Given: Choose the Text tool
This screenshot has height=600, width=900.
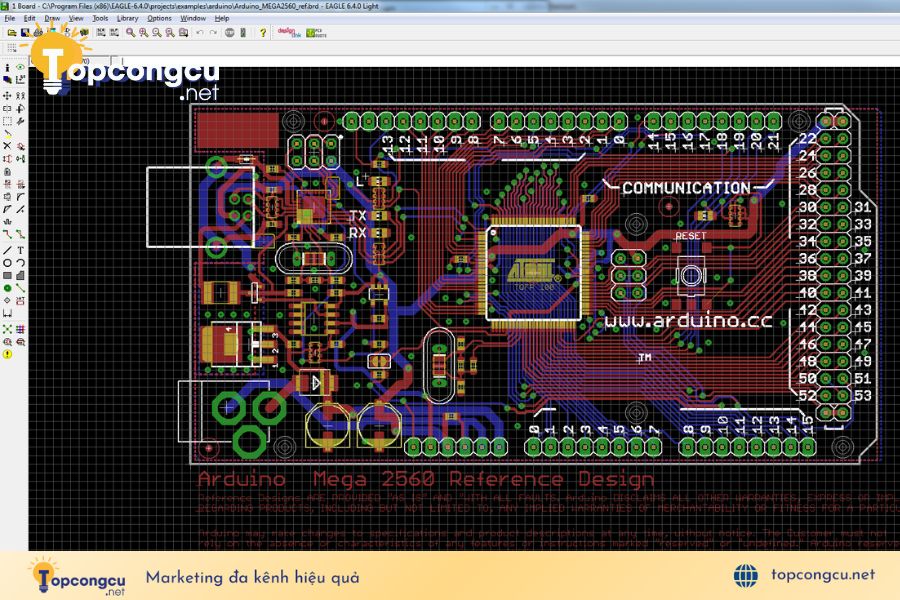Looking at the screenshot, I should point(20,250).
